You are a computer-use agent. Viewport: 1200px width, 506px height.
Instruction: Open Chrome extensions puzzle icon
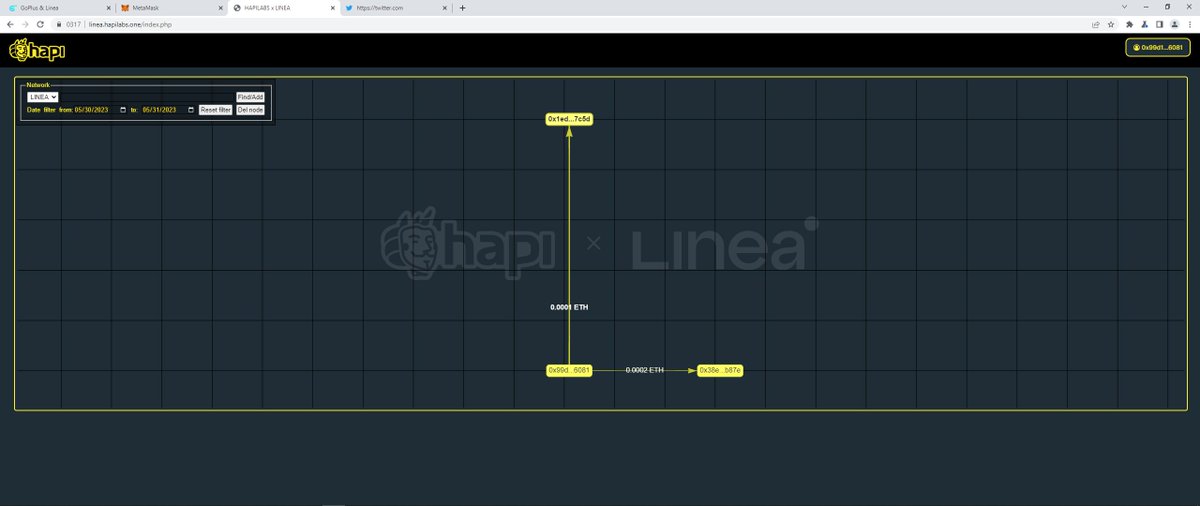tap(1129, 24)
